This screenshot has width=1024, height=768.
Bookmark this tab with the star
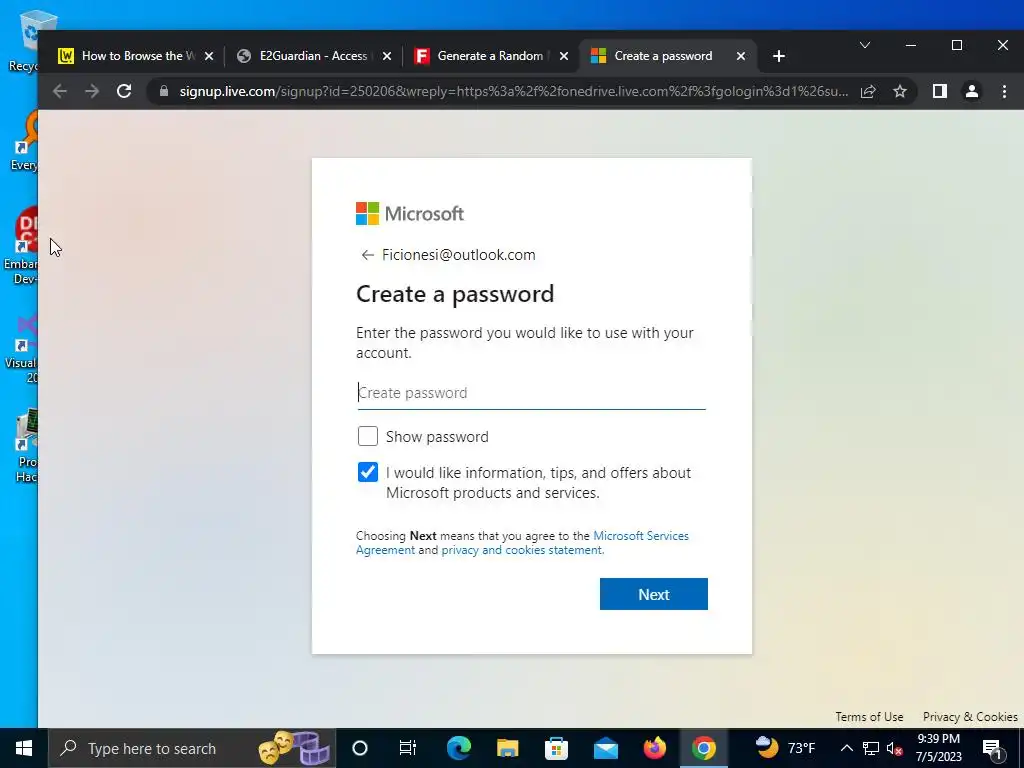900,91
